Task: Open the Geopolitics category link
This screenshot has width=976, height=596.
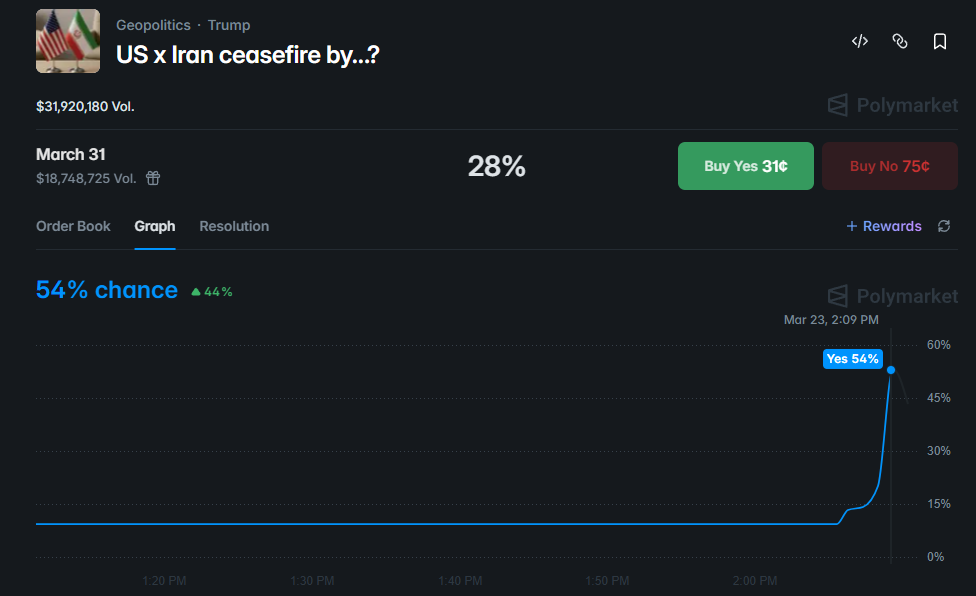Action: (x=153, y=25)
